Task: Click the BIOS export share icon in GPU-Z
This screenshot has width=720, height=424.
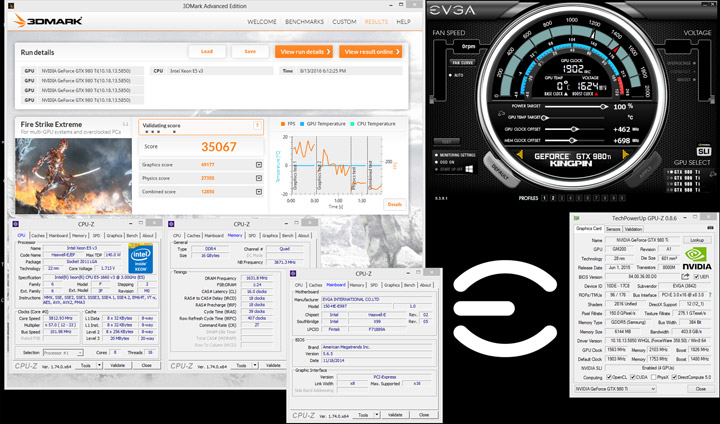Action: click(685, 277)
